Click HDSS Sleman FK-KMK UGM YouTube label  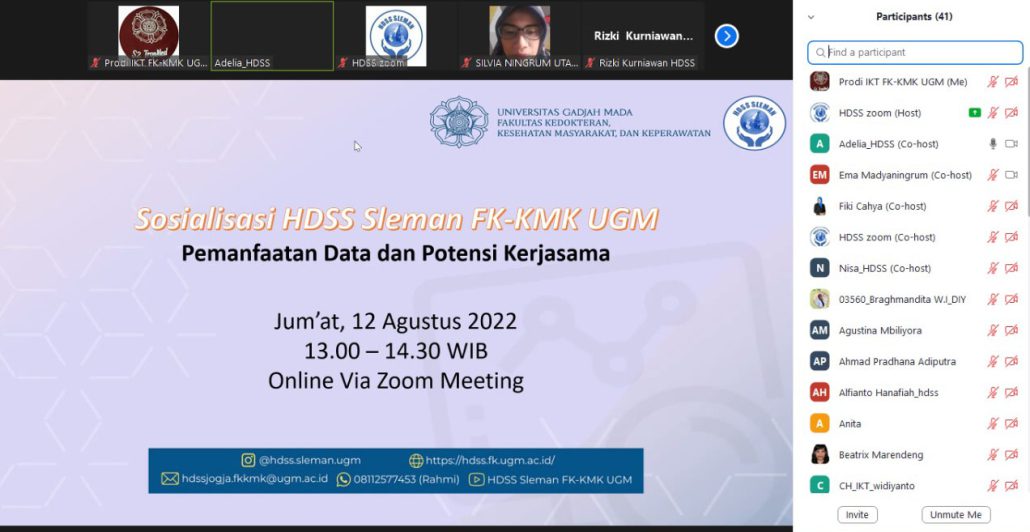point(559,479)
